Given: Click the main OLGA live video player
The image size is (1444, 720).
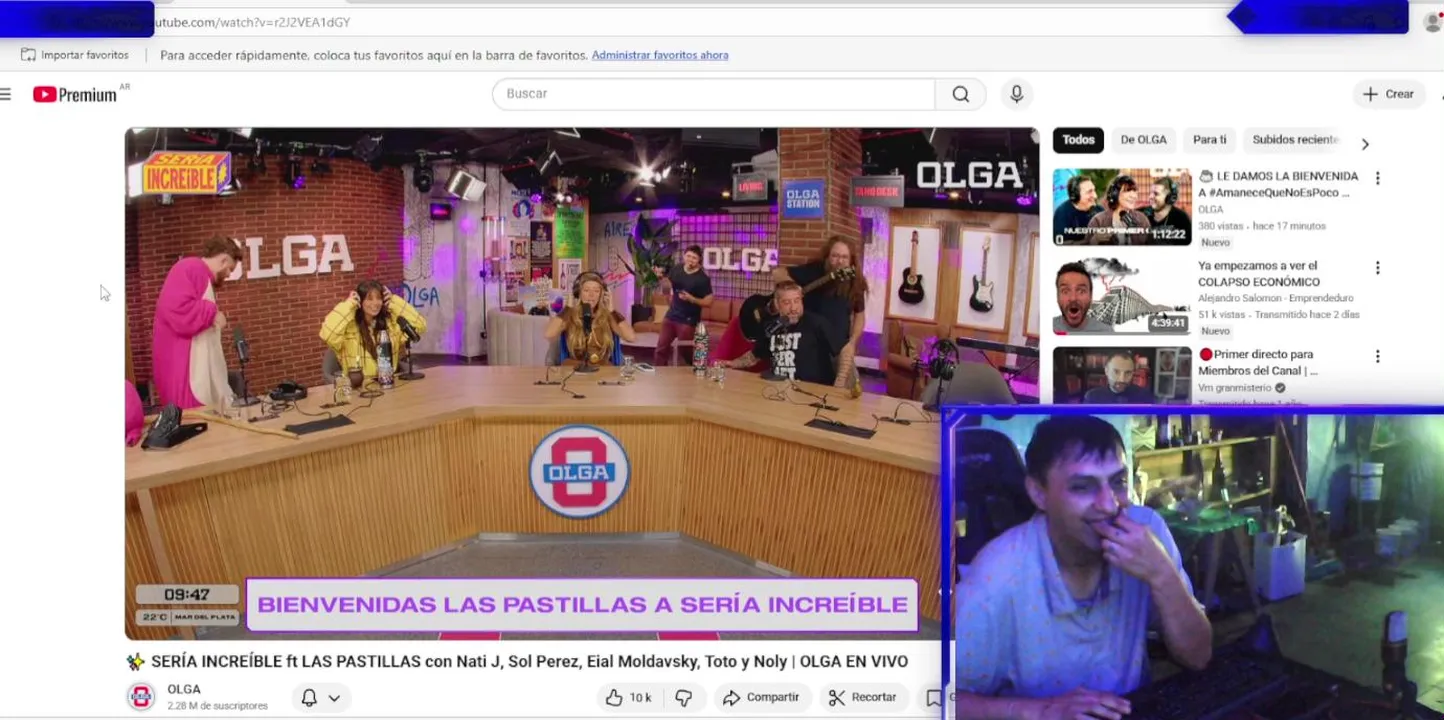Looking at the screenshot, I should (581, 383).
